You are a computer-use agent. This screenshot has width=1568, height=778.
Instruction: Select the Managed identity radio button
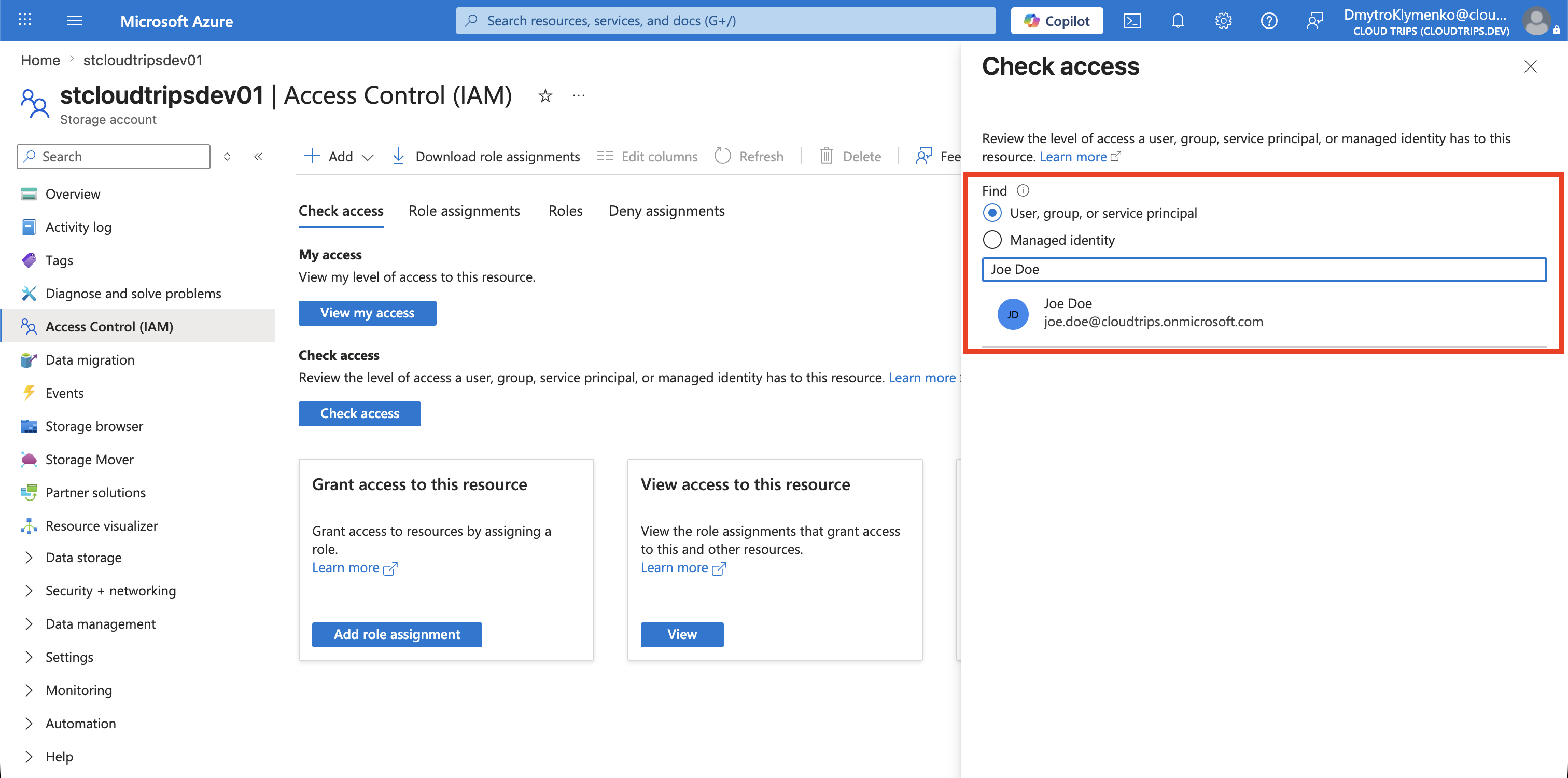992,240
